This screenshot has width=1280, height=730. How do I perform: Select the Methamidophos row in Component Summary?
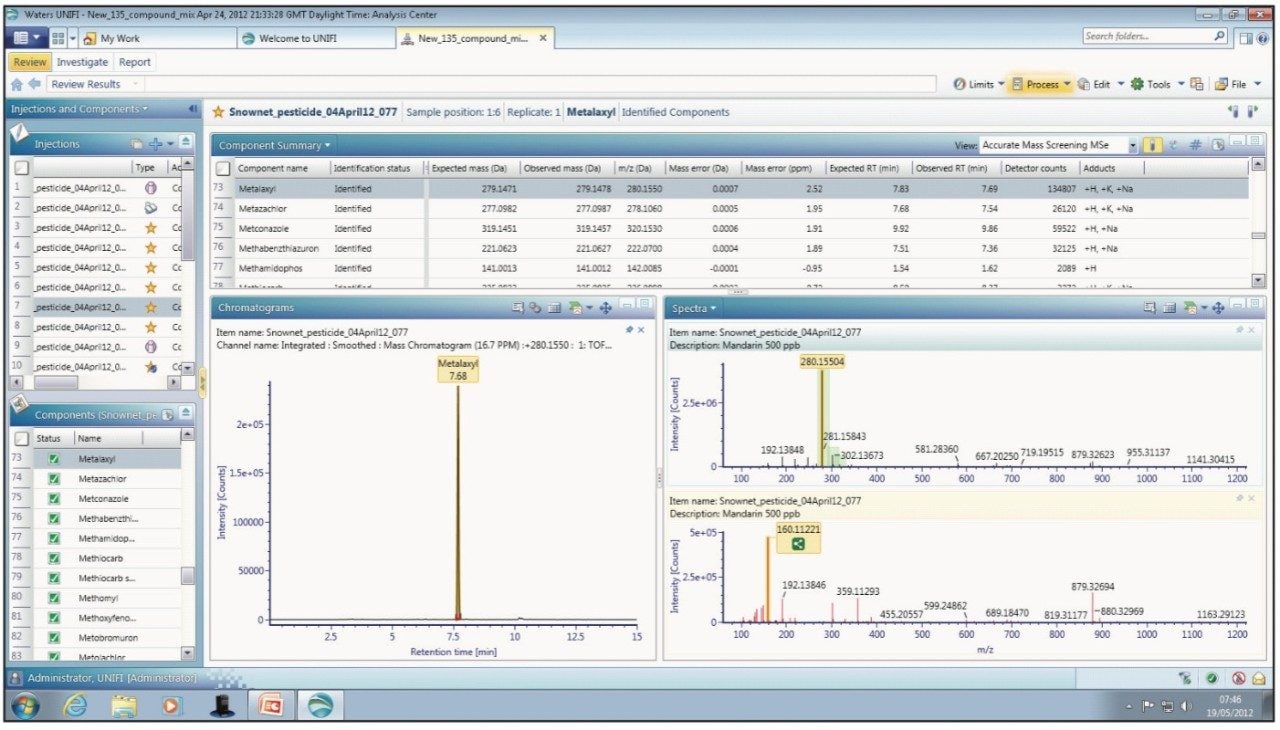point(730,268)
